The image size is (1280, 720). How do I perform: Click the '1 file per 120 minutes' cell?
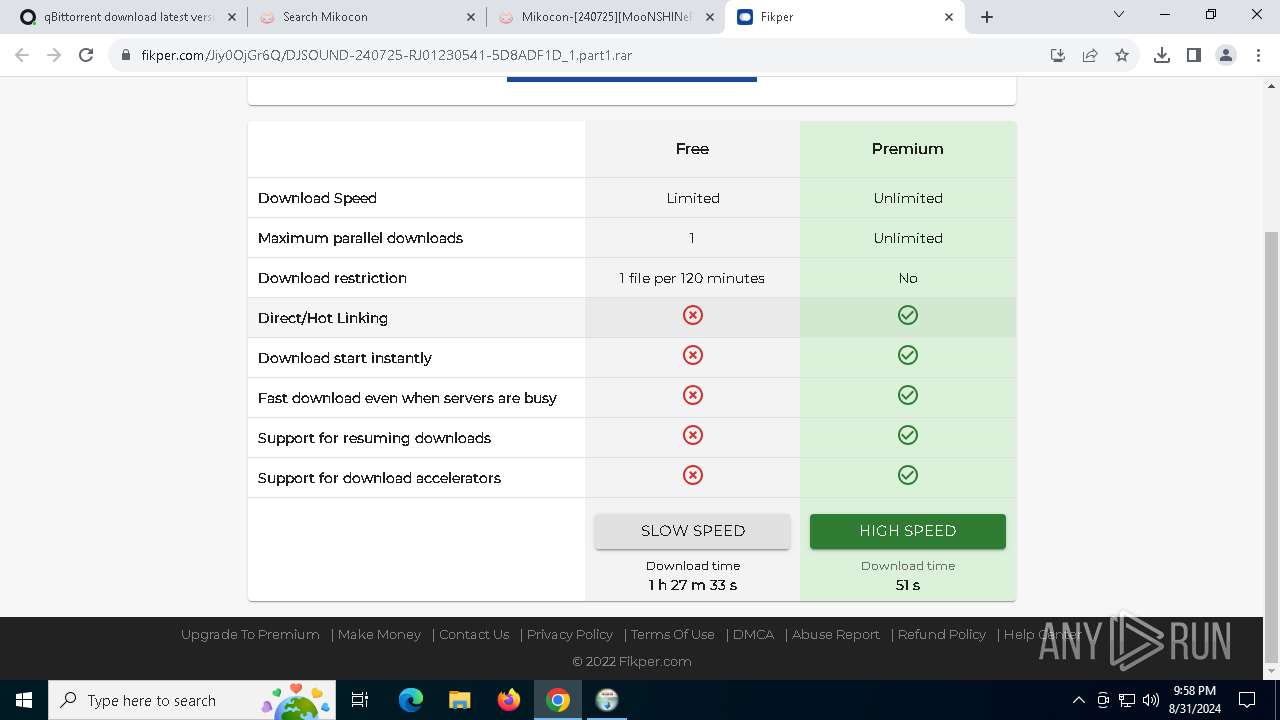[x=692, y=278]
